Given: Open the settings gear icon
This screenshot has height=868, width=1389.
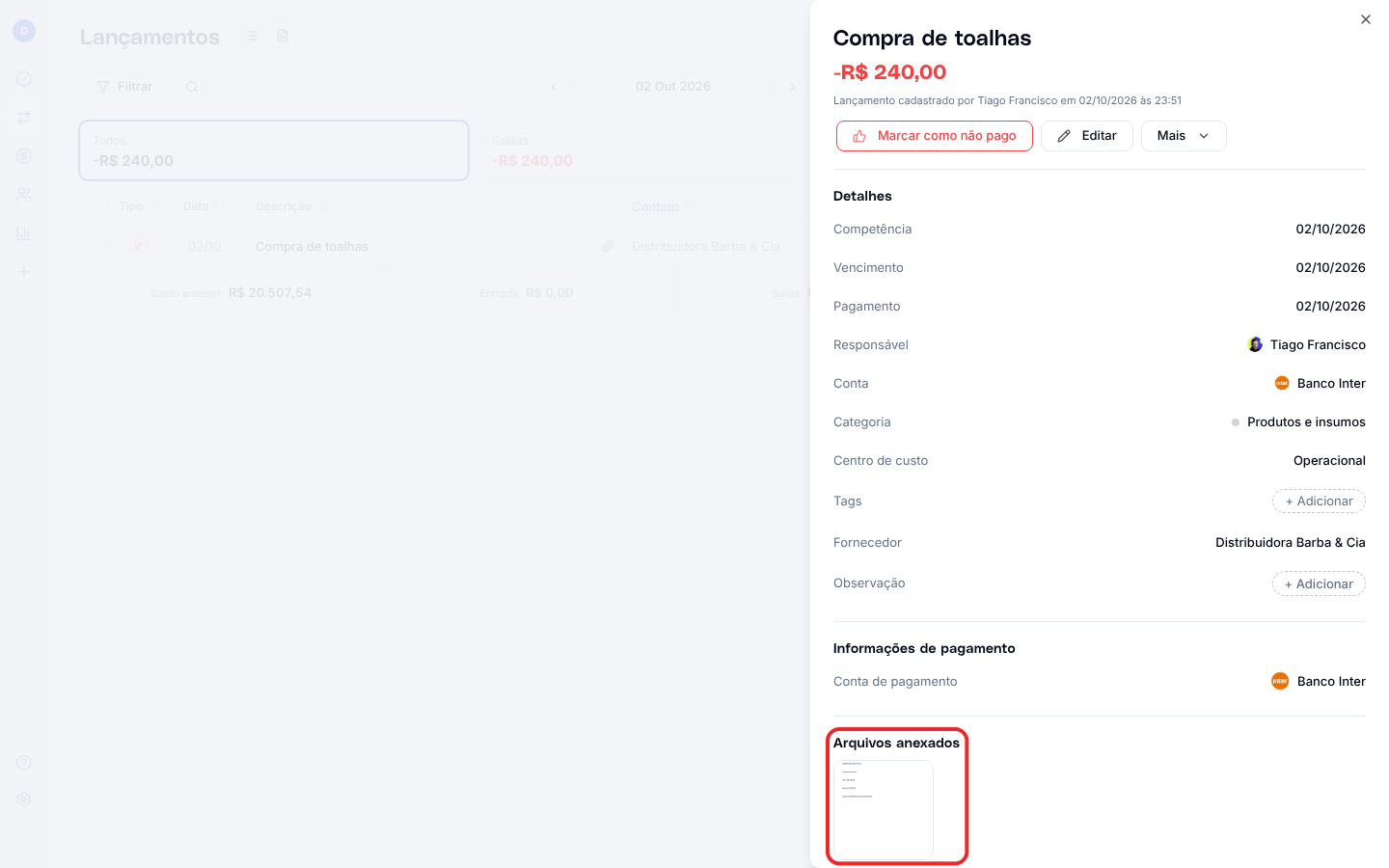Looking at the screenshot, I should (24, 800).
